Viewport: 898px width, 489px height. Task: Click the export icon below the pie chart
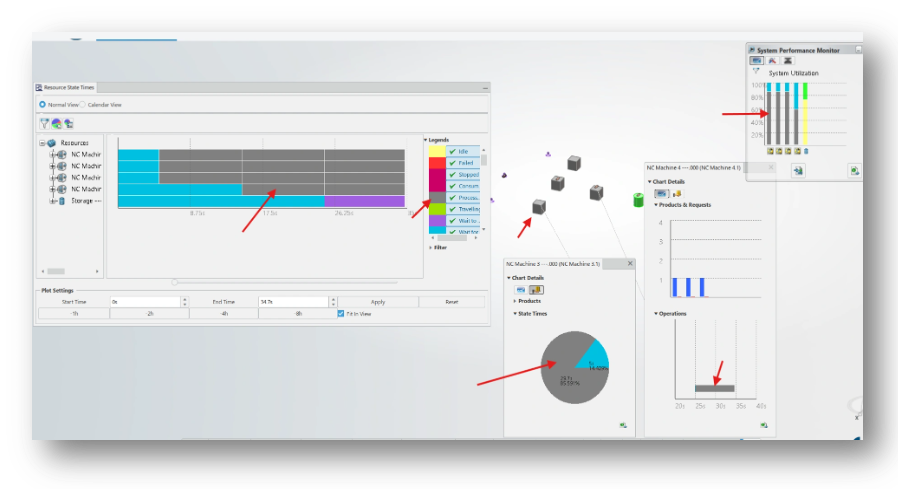[623, 425]
